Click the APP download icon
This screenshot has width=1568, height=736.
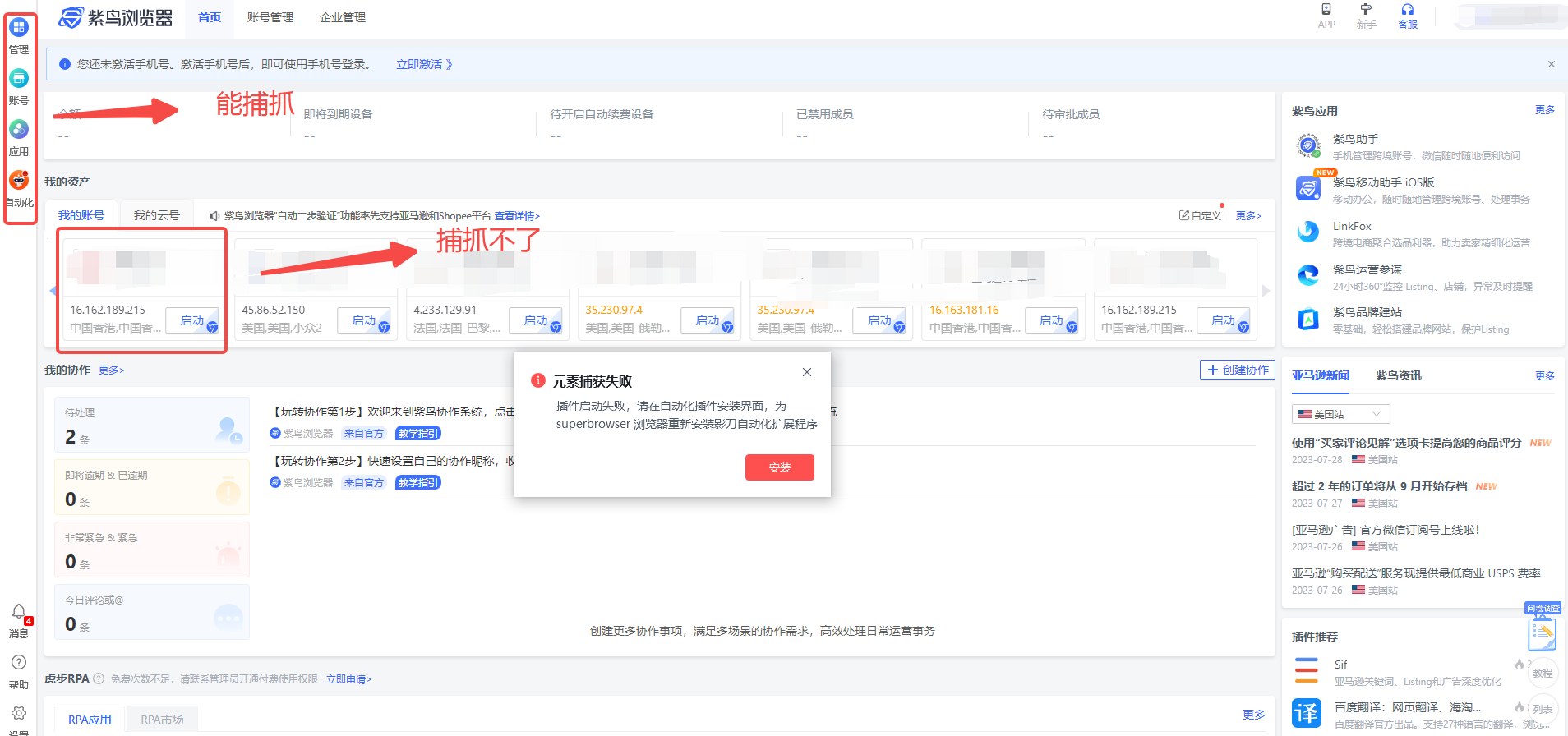1326,10
